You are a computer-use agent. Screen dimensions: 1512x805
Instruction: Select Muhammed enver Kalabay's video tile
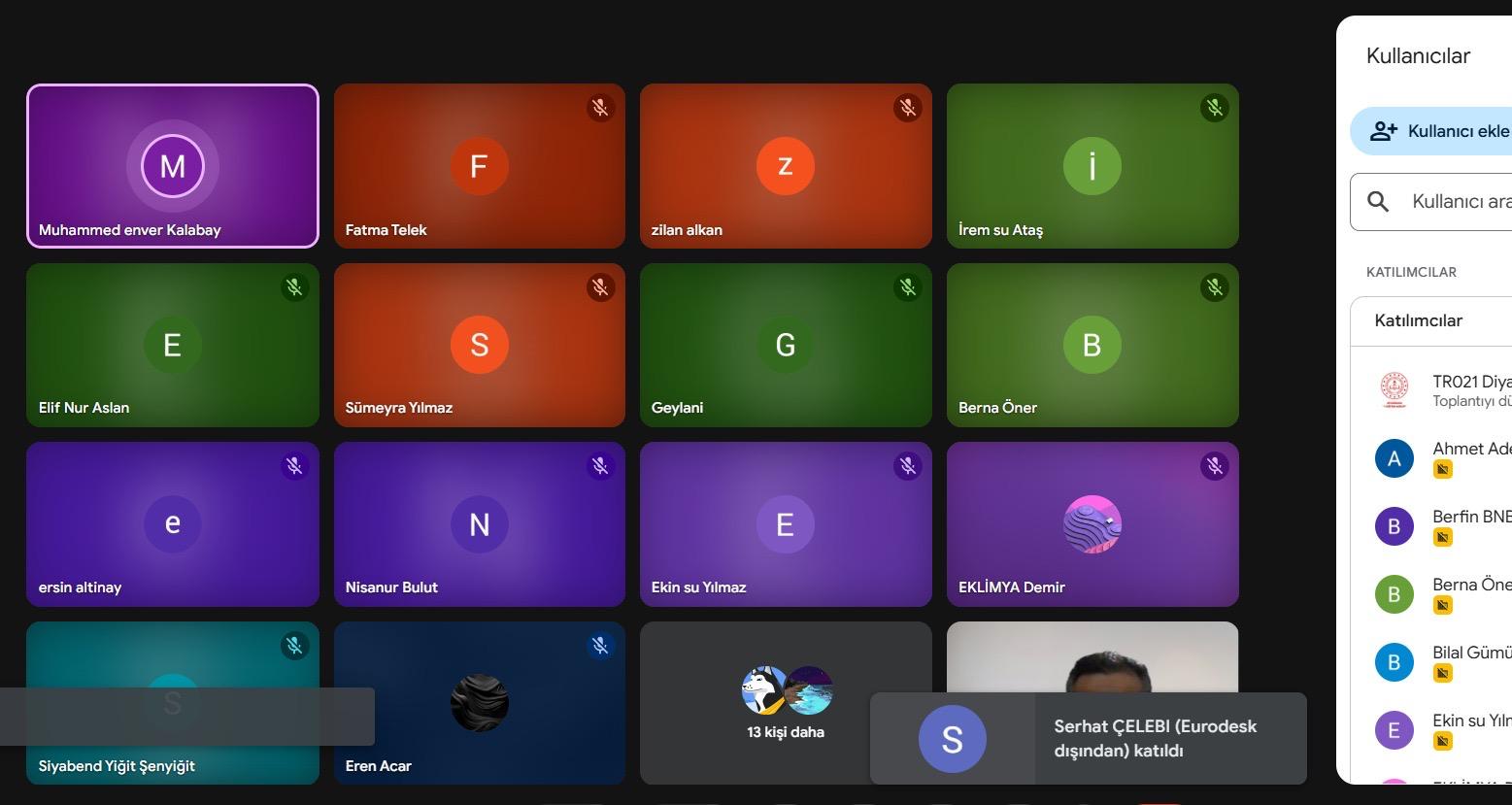coord(172,166)
